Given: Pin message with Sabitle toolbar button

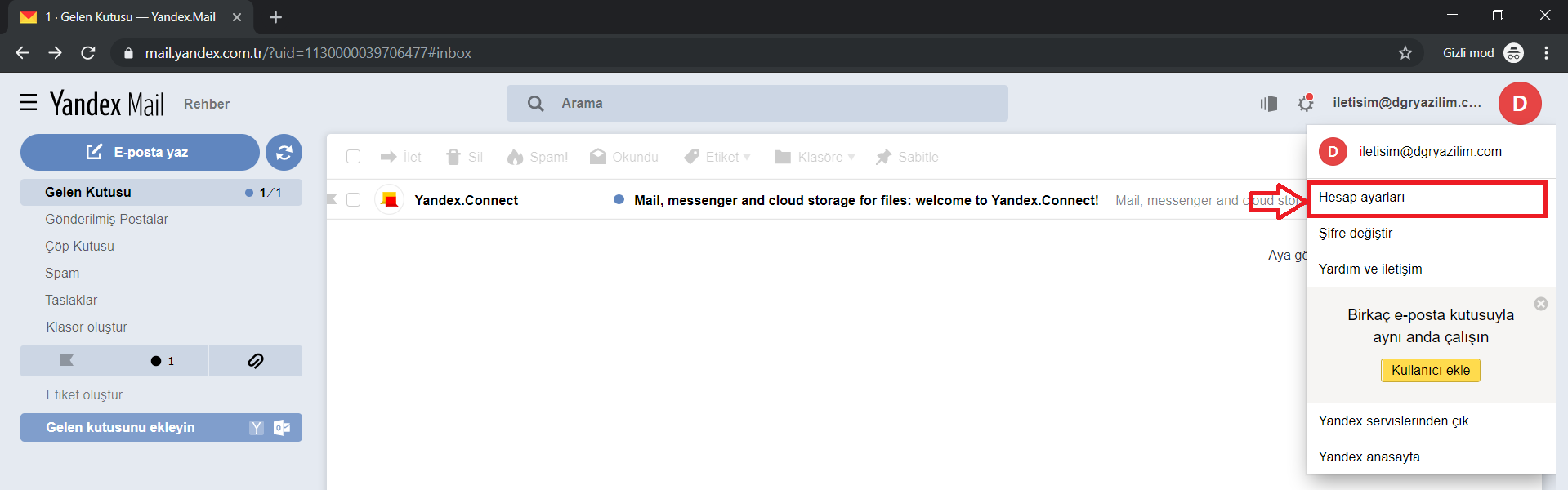Looking at the screenshot, I should point(907,157).
